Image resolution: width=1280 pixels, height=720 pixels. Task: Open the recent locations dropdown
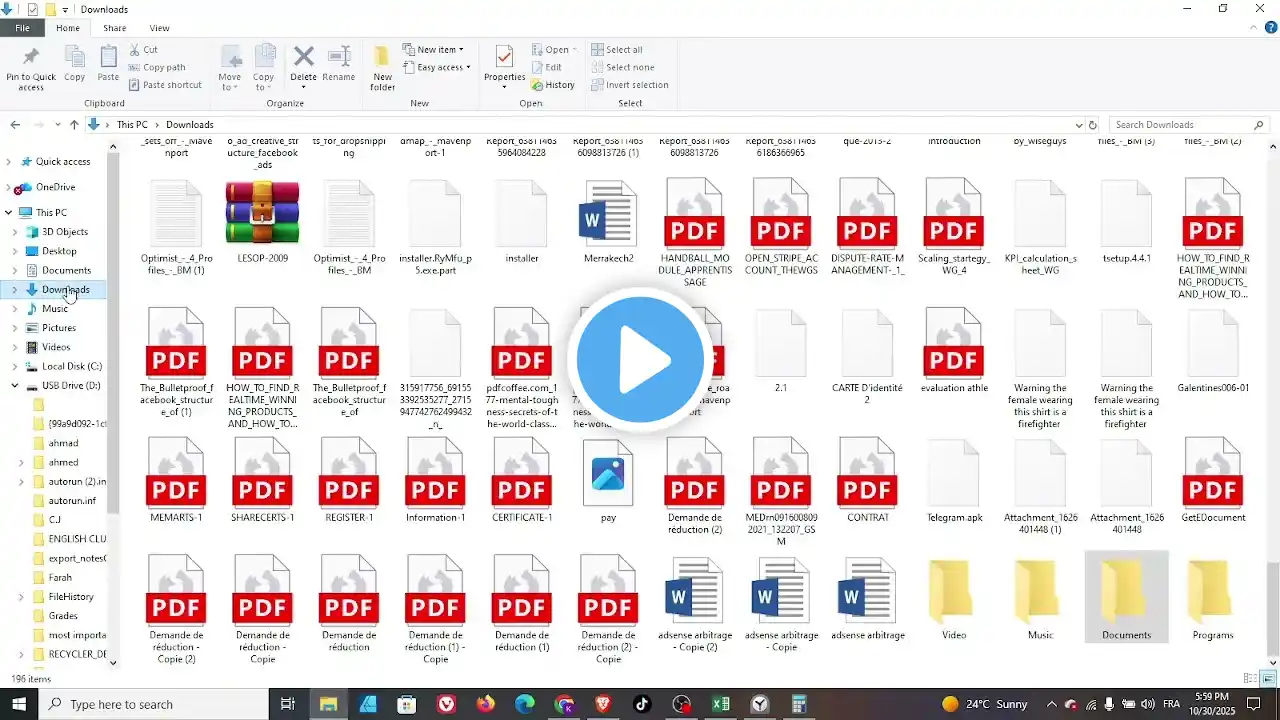57,125
